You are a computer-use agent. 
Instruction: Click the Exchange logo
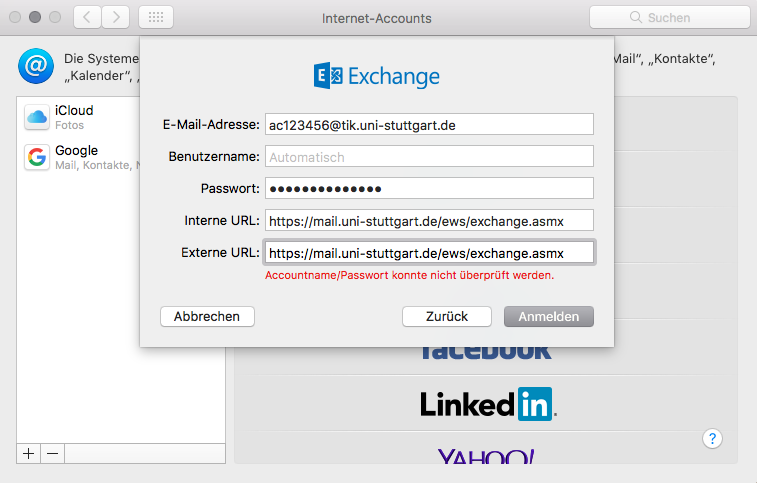coord(377,76)
